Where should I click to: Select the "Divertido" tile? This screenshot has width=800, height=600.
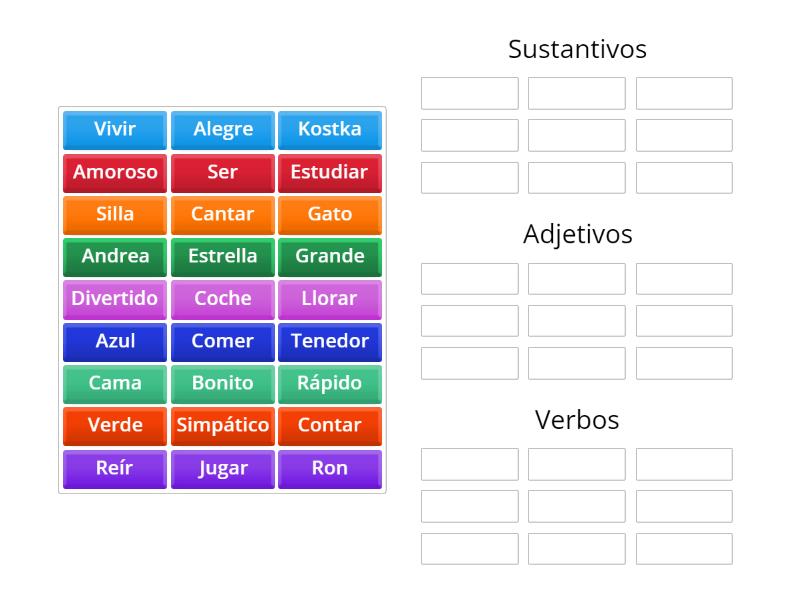[x=114, y=298]
